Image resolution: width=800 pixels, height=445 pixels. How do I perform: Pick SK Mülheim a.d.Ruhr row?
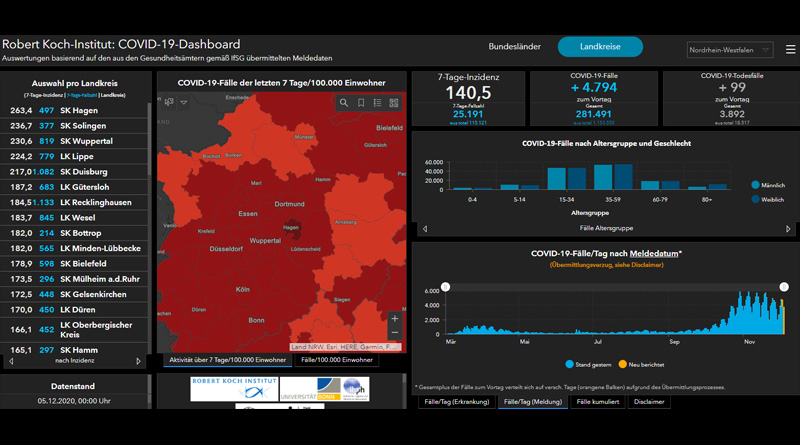(74, 279)
